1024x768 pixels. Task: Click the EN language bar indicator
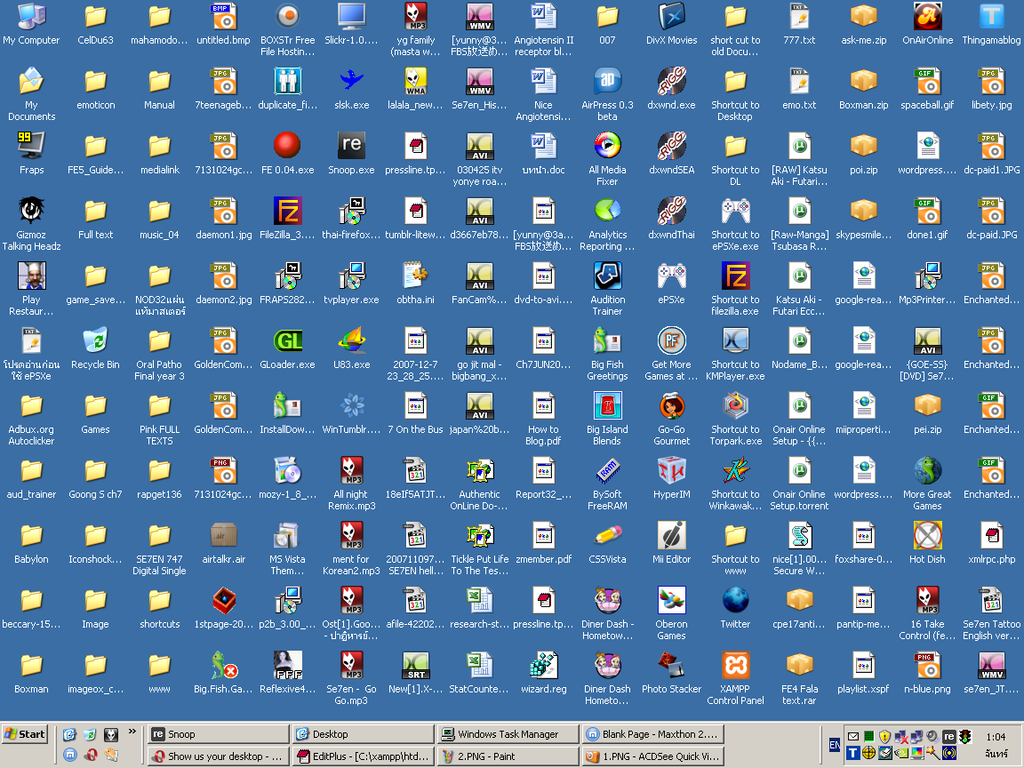pos(834,745)
